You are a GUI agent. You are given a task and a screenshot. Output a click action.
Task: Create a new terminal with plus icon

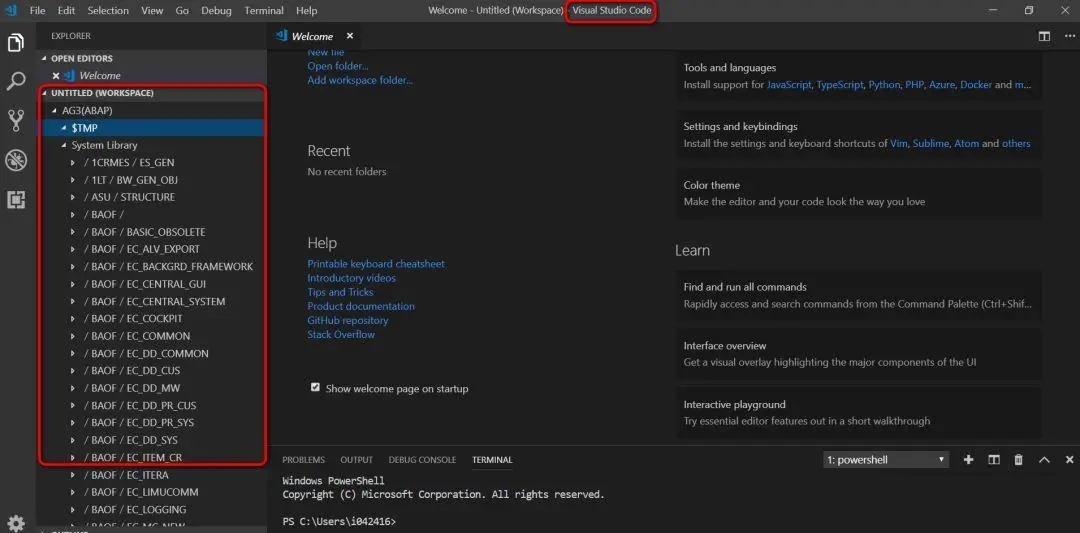[x=968, y=459]
